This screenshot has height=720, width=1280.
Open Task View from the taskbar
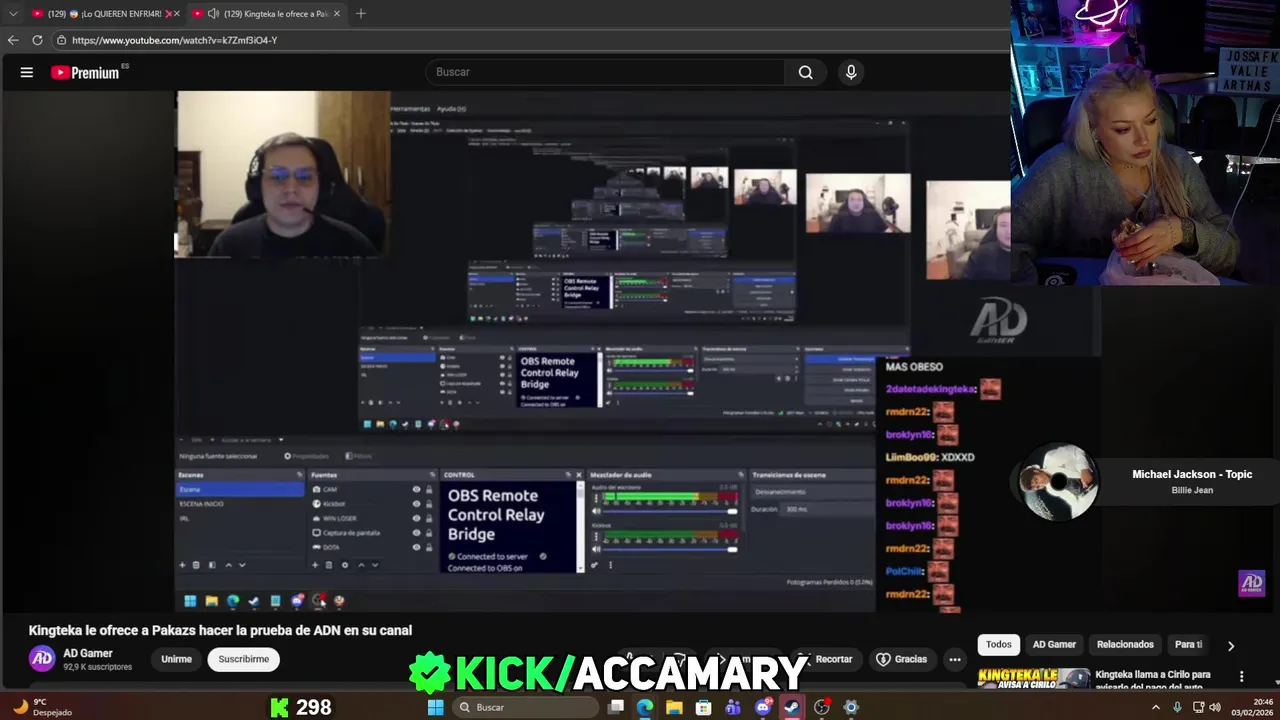point(616,707)
